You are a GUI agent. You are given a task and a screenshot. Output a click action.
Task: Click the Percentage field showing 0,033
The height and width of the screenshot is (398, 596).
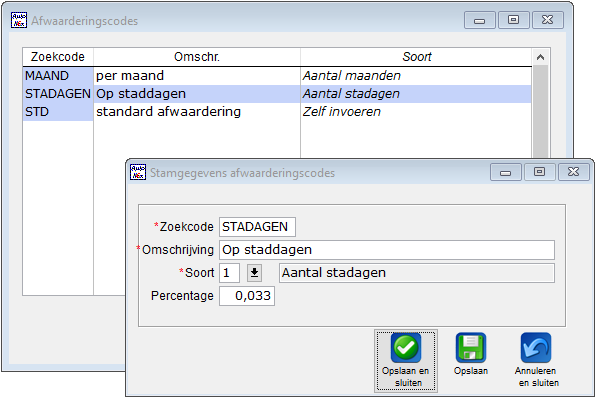click(247, 296)
